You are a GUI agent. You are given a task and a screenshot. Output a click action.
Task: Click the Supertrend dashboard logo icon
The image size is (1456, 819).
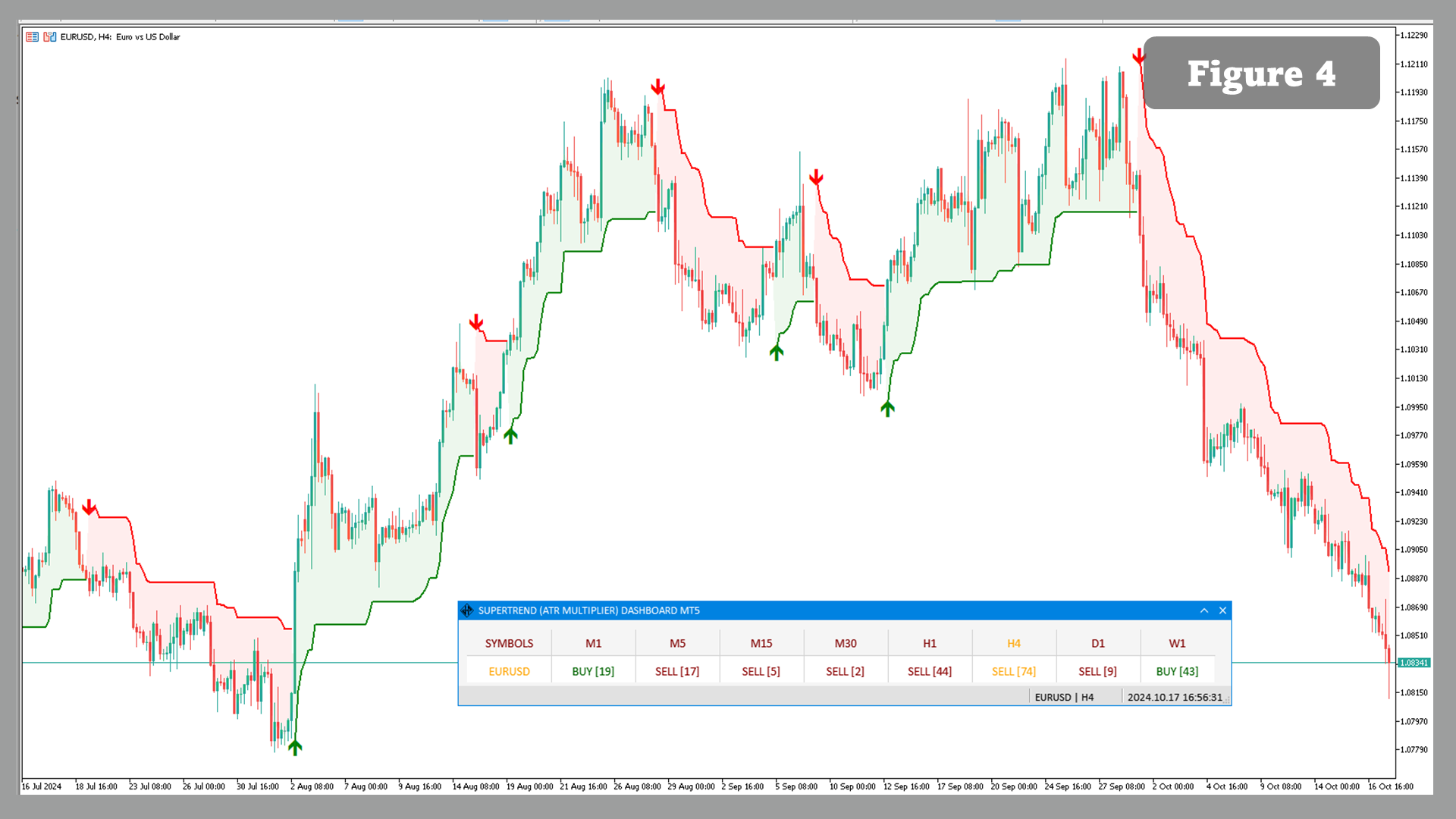coord(467,610)
